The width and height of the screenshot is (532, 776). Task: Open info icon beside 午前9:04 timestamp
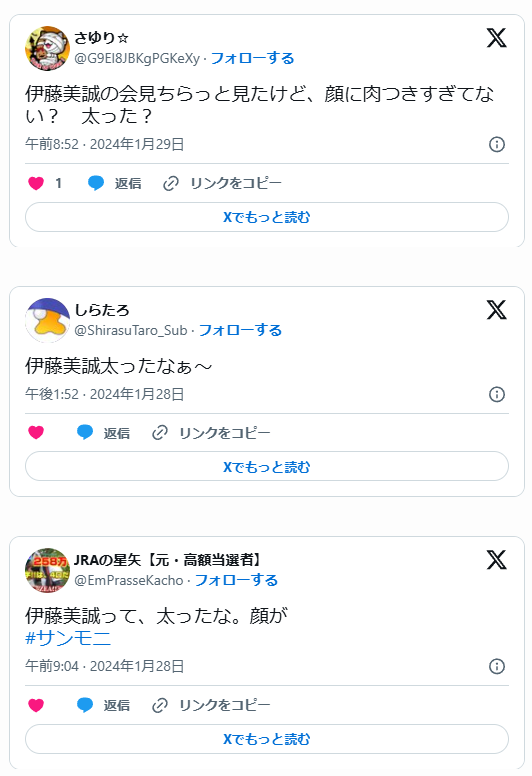tap(497, 666)
